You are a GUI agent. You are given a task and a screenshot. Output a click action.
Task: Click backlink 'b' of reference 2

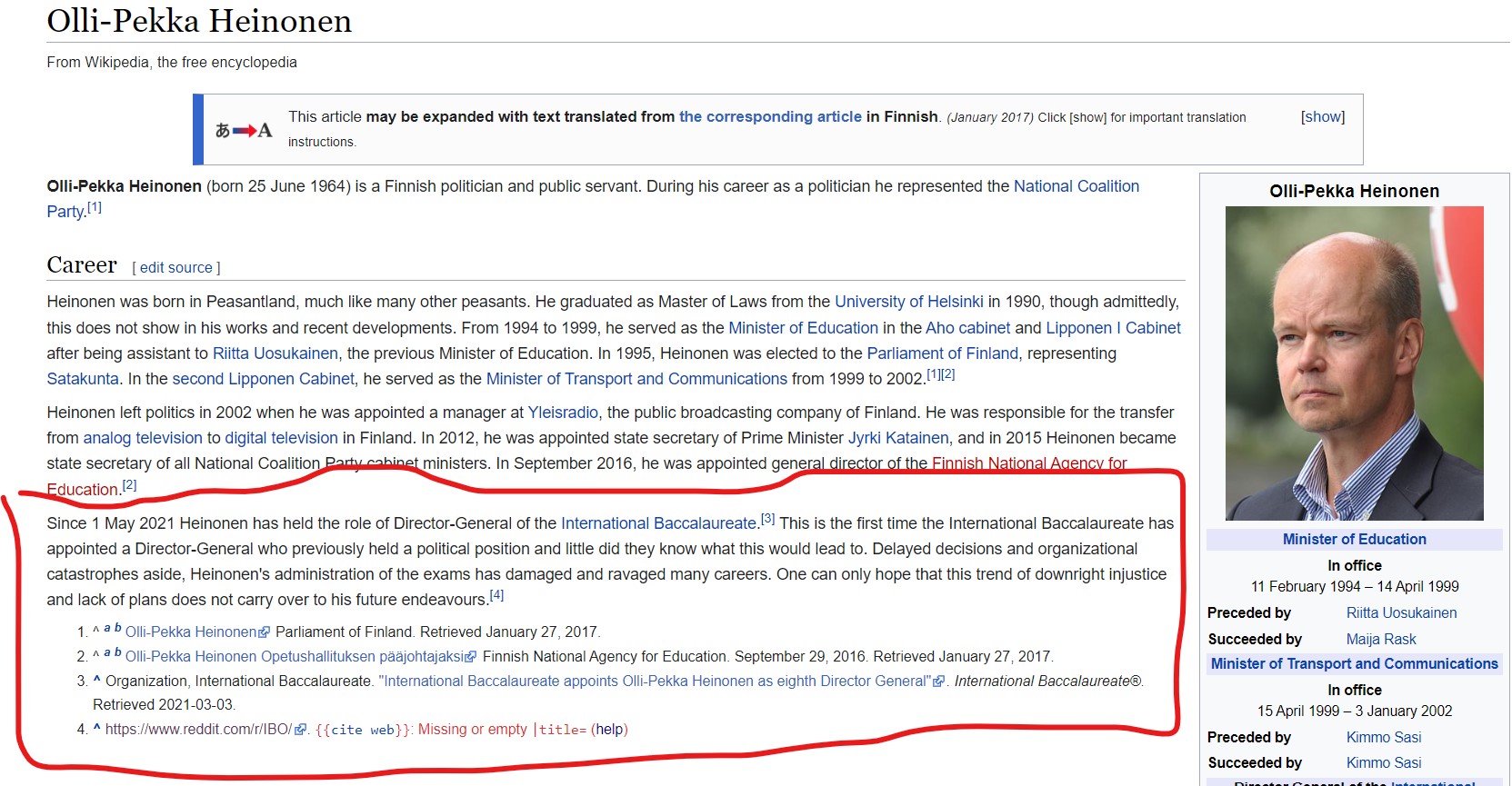[x=118, y=652]
